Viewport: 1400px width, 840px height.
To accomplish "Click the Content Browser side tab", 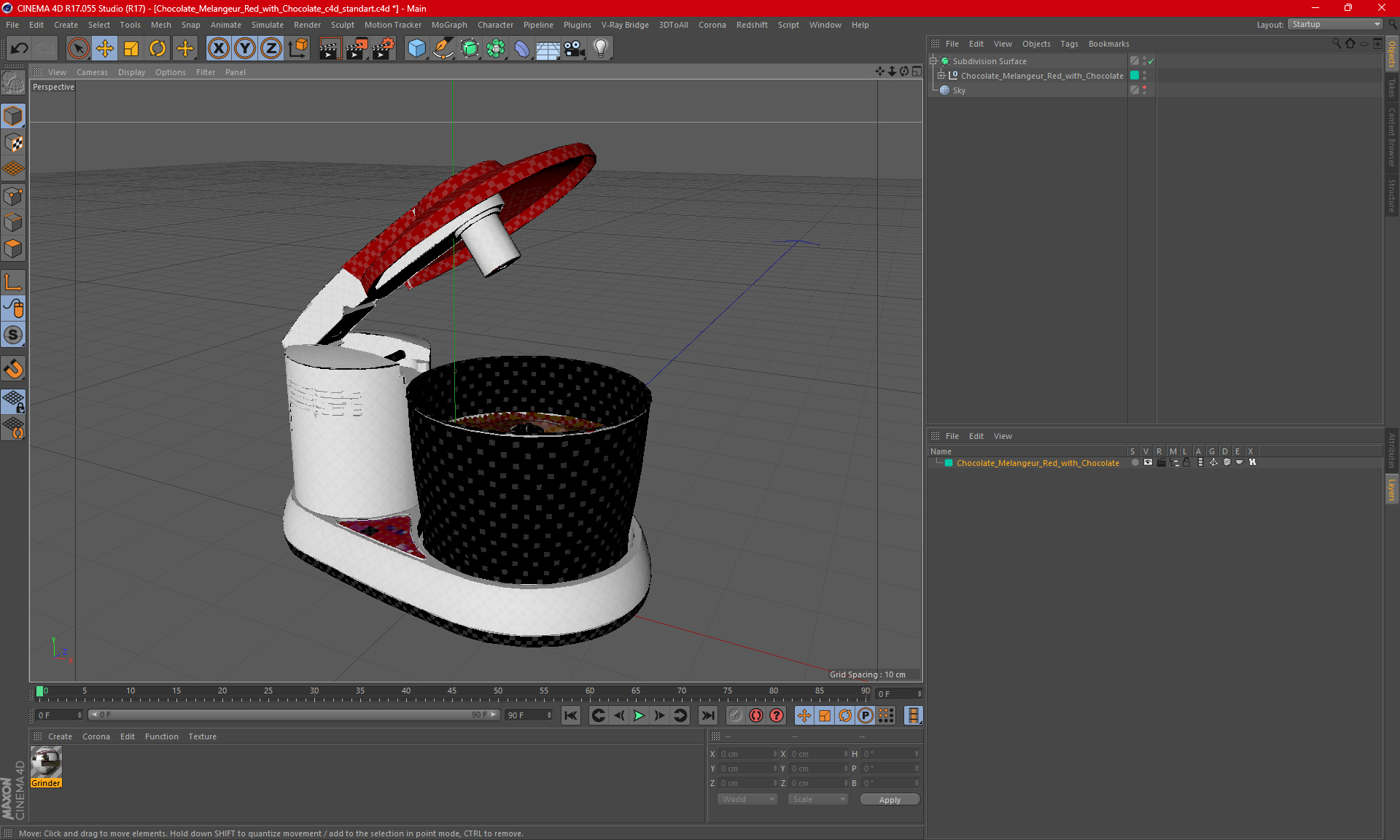I will (1391, 137).
